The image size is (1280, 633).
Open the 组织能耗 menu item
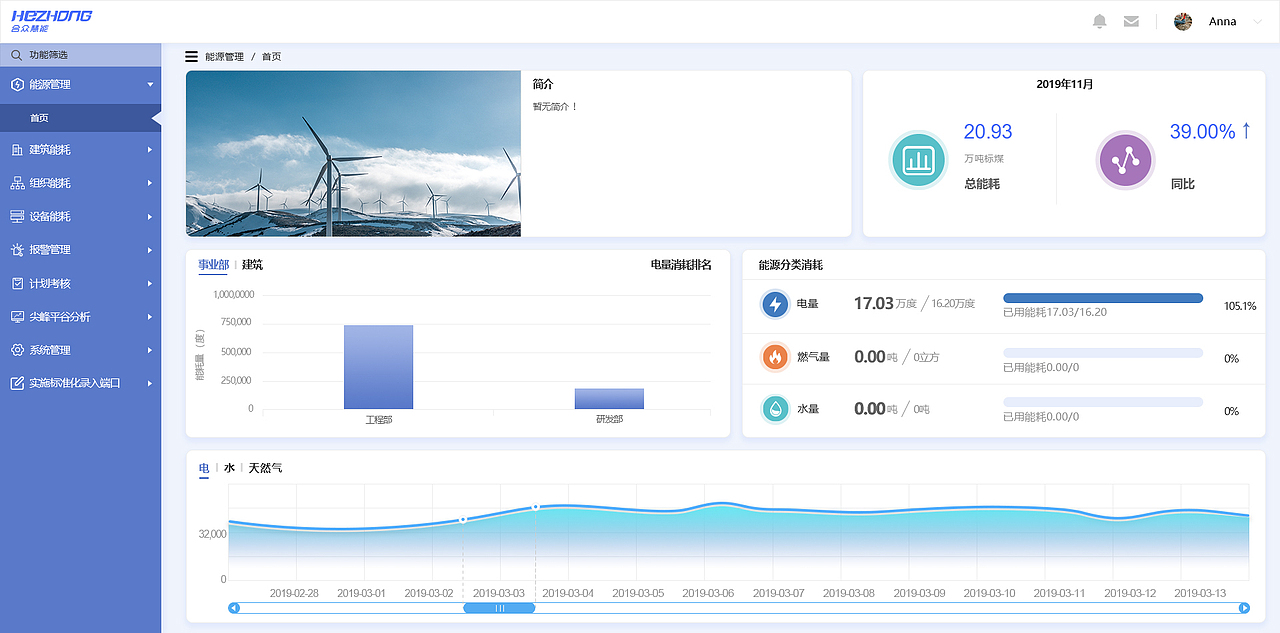(80, 183)
